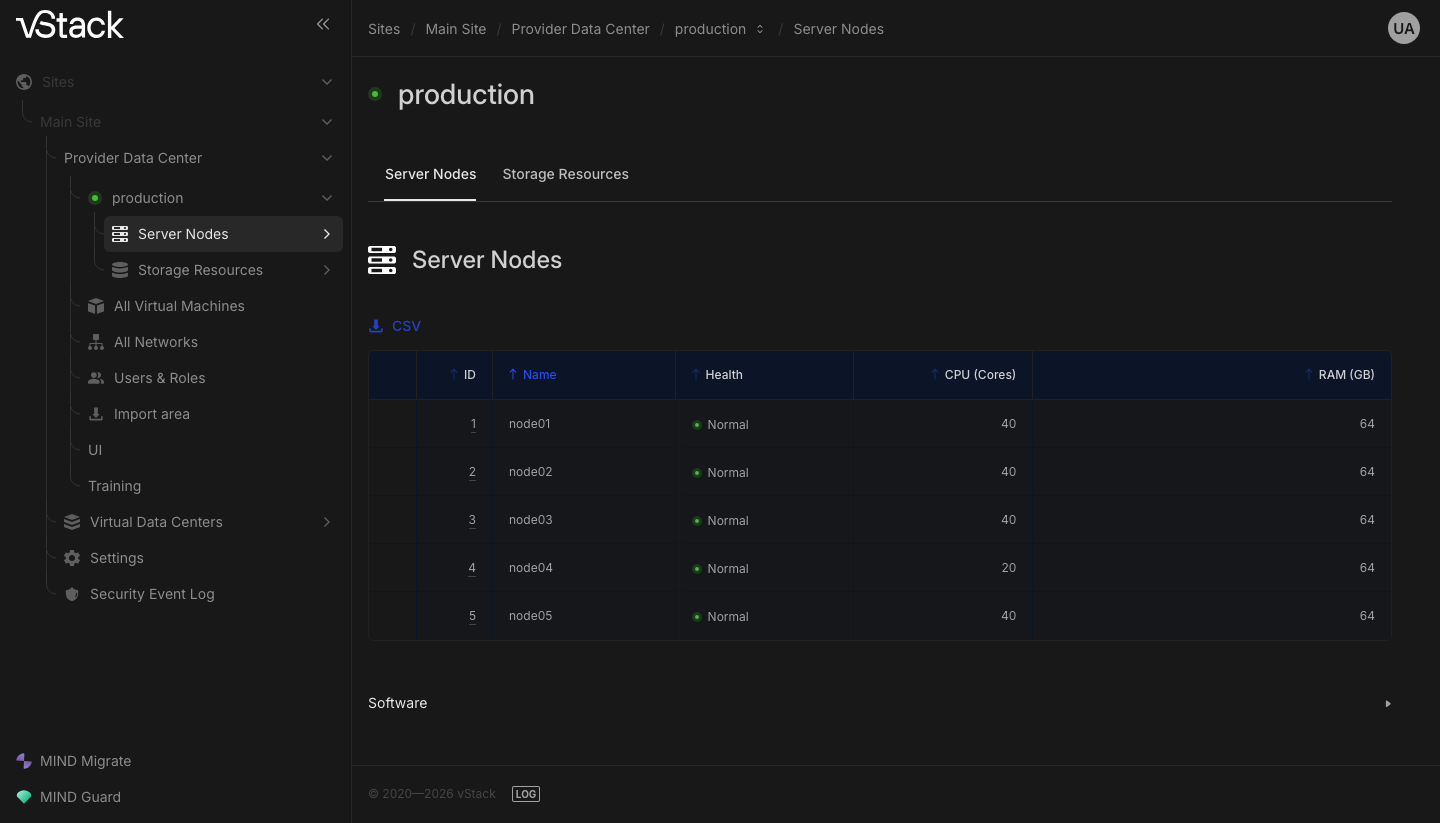Click the Security Event Log shield icon
The height and width of the screenshot is (823, 1440).
click(72, 594)
